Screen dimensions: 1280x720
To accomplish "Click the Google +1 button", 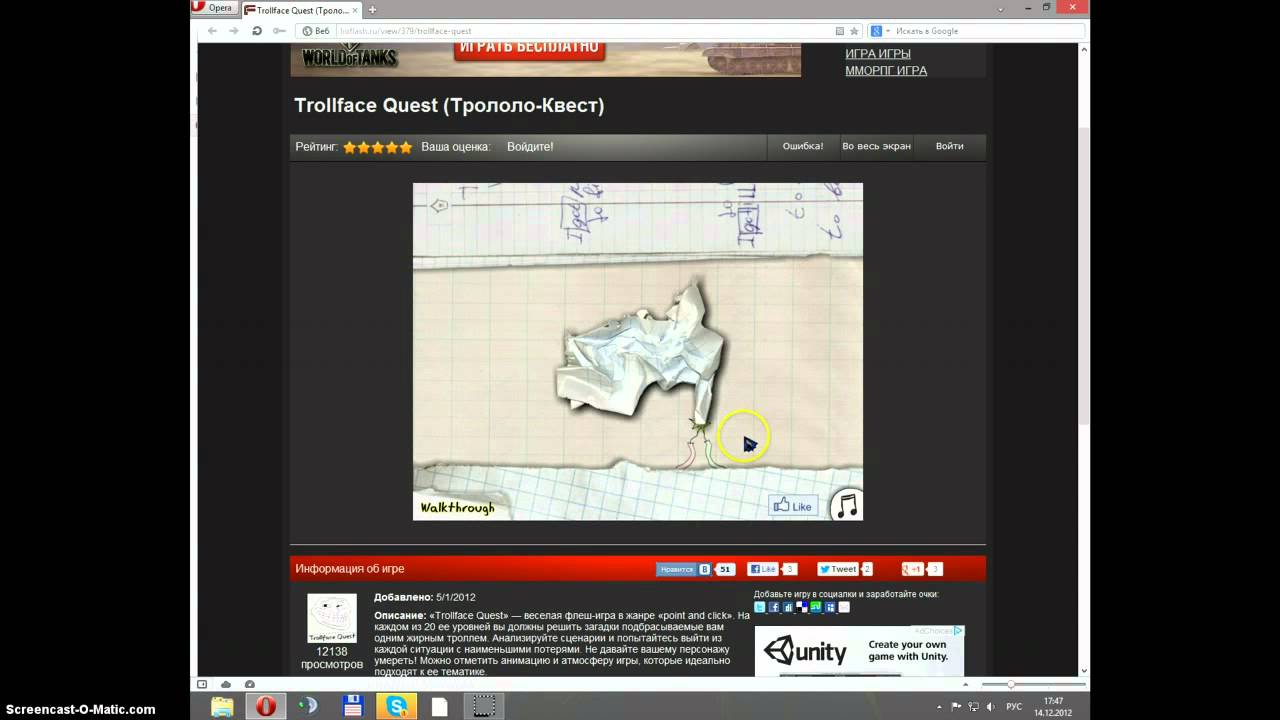I will coord(913,569).
